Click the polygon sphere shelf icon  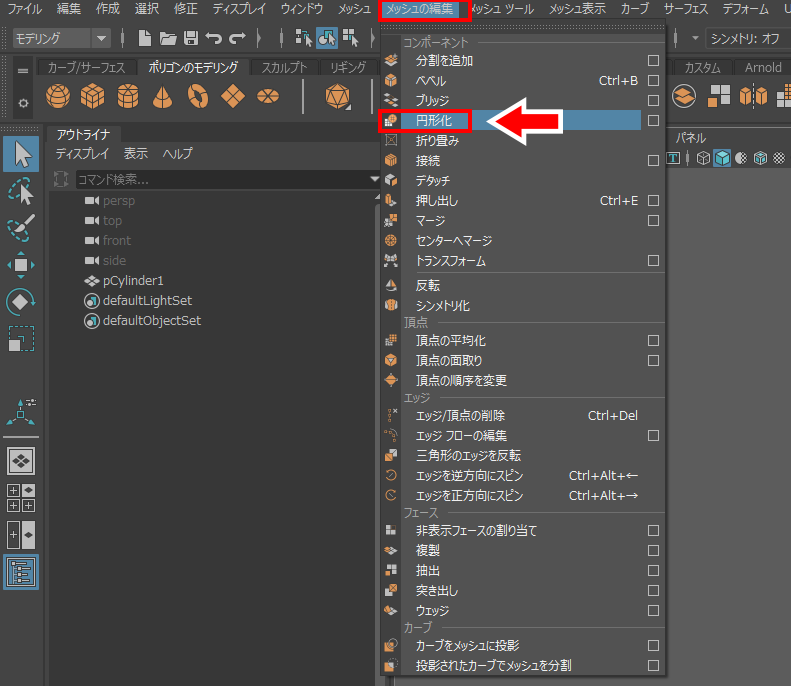(58, 96)
